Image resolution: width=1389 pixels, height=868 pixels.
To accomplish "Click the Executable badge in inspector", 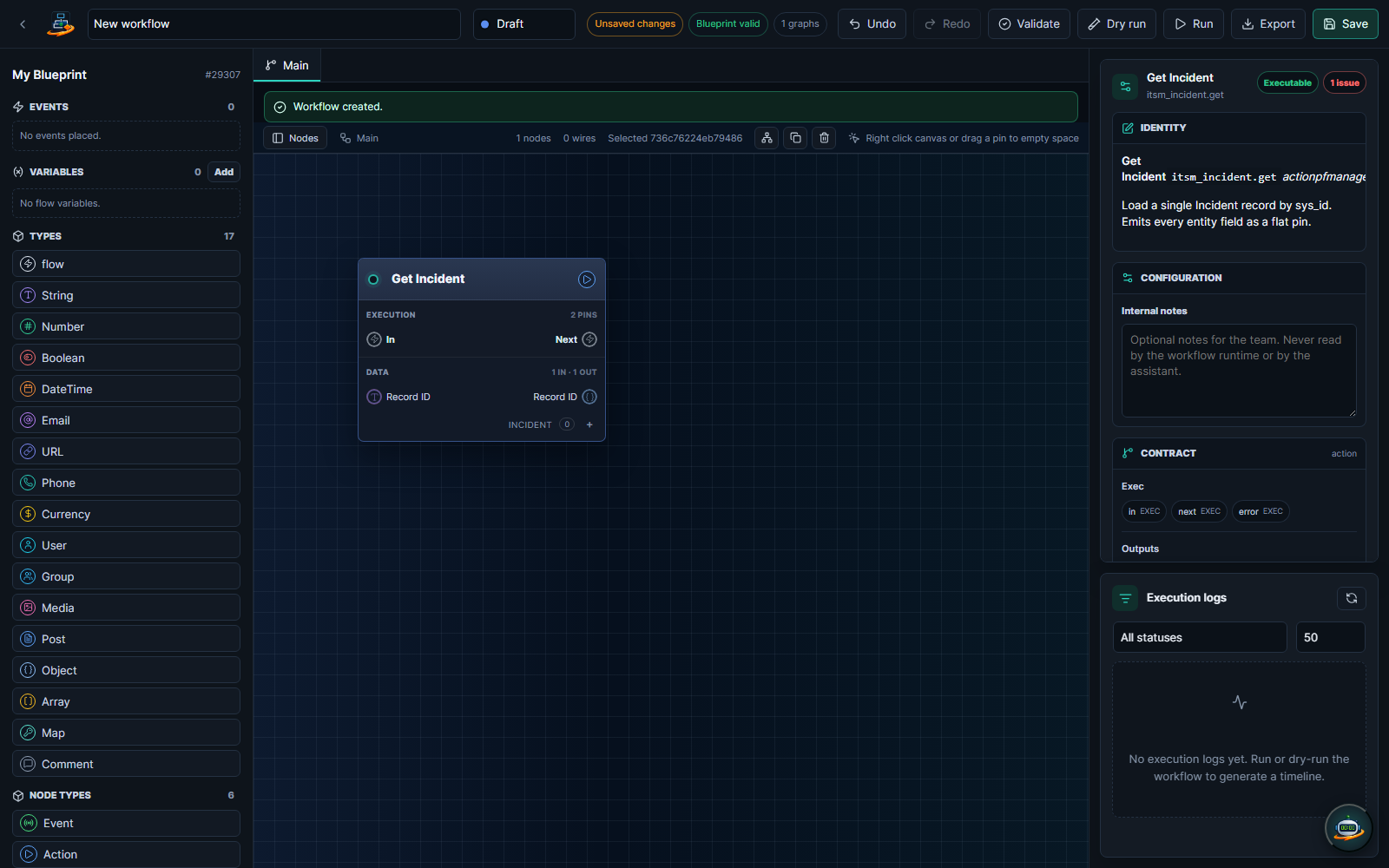I will 1287,83.
